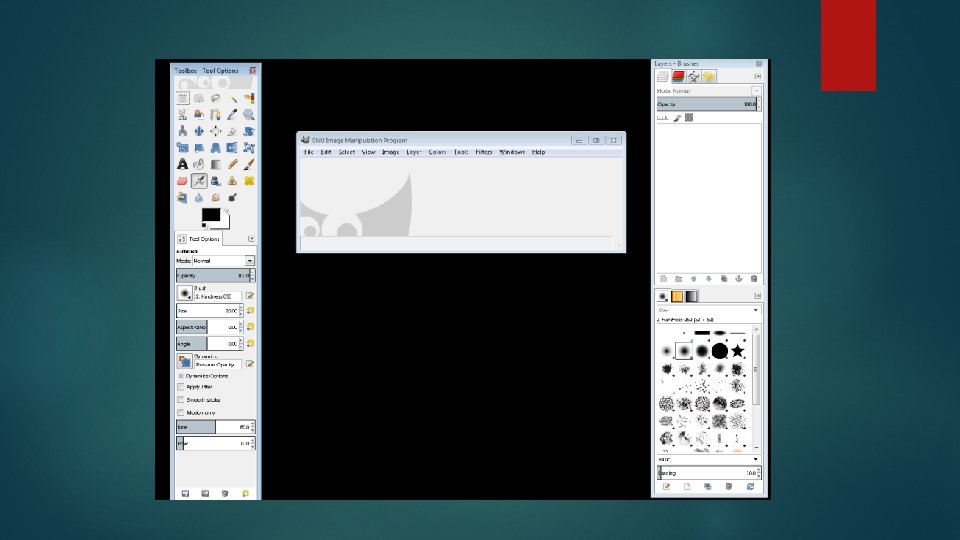The image size is (960, 540).
Task: Select the Crop tool
Action: (x=233, y=131)
